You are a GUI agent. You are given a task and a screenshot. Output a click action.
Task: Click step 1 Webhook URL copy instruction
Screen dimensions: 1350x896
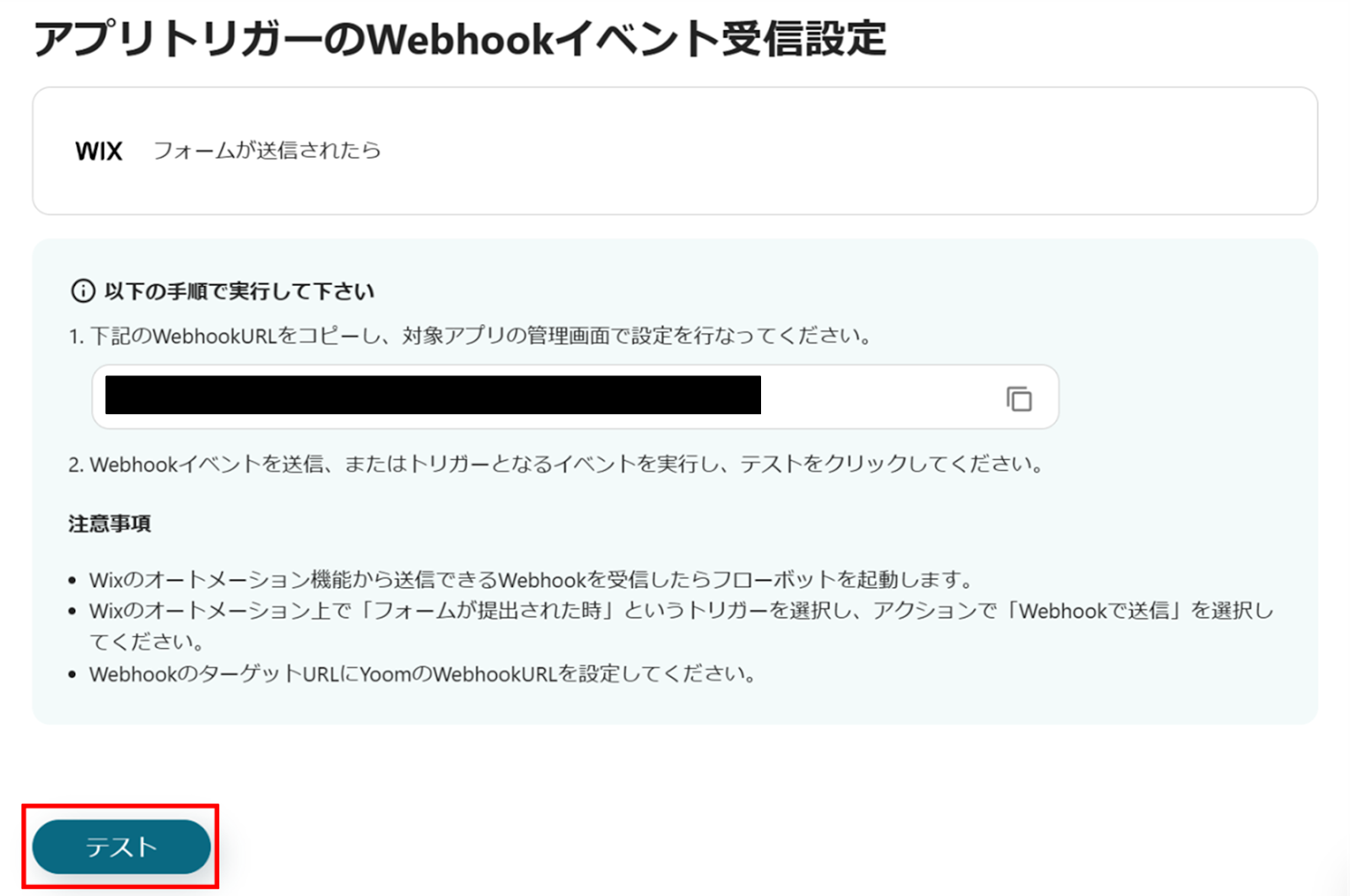pyautogui.click(x=470, y=336)
